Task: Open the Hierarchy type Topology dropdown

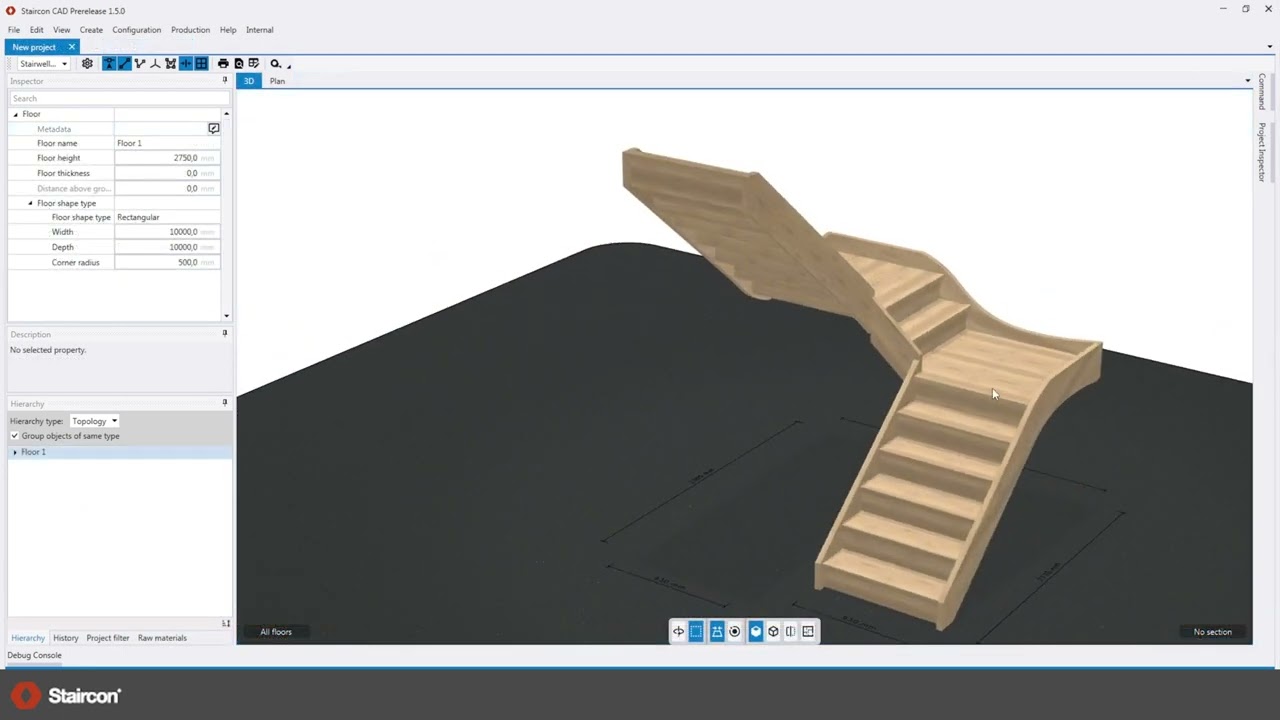Action: coord(94,421)
